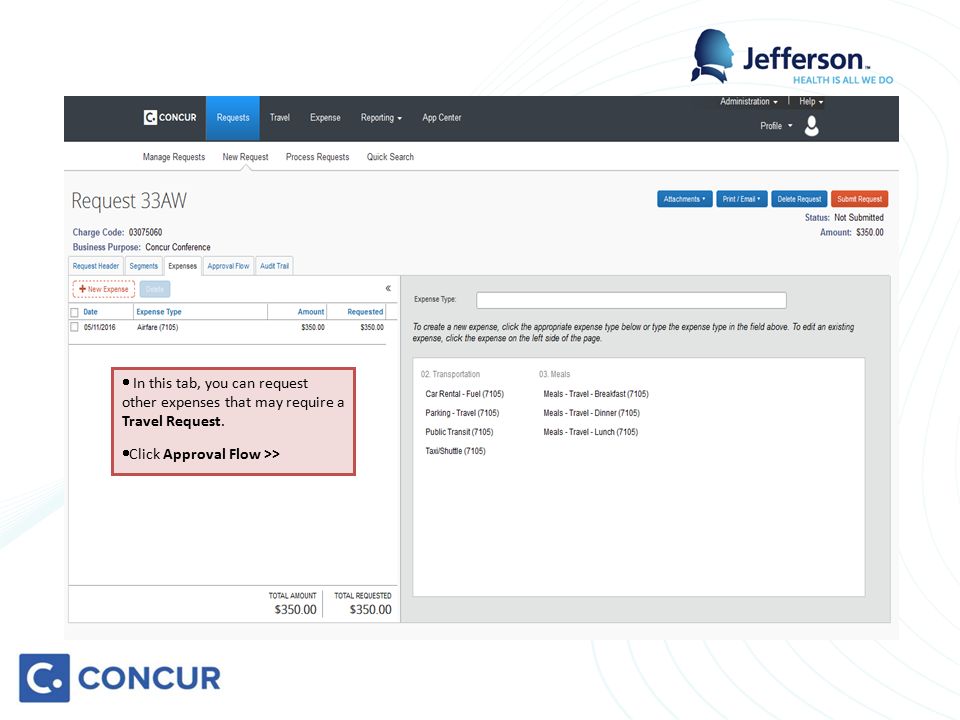Viewport: 960px width, 720px height.
Task: Click the Delete Request button
Action: pos(799,199)
